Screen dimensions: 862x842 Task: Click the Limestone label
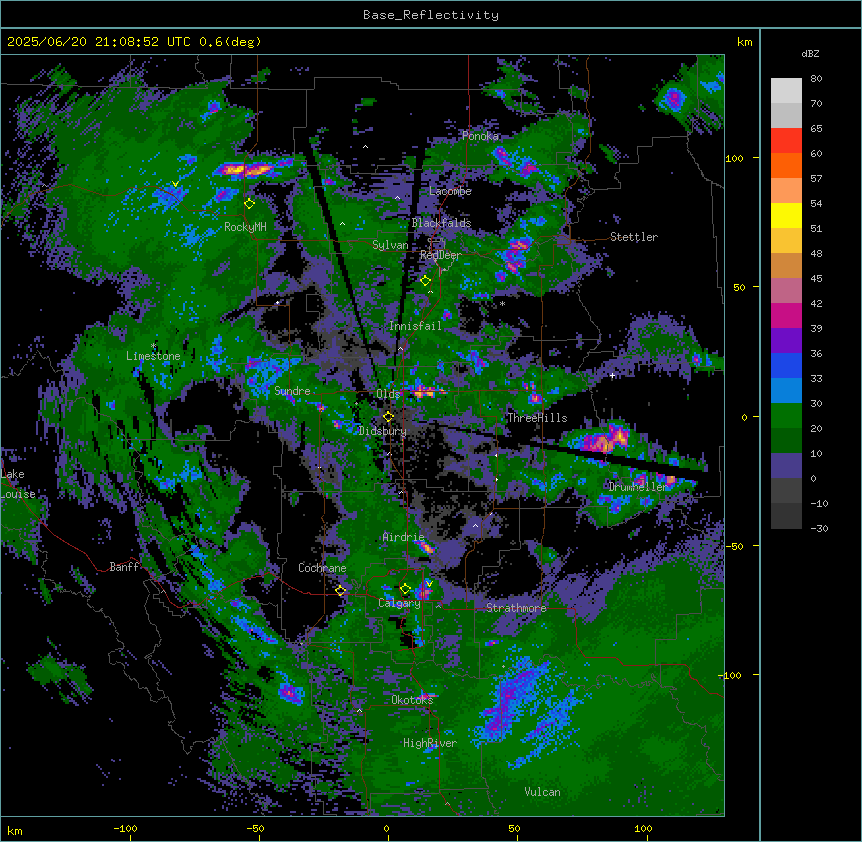153,356
